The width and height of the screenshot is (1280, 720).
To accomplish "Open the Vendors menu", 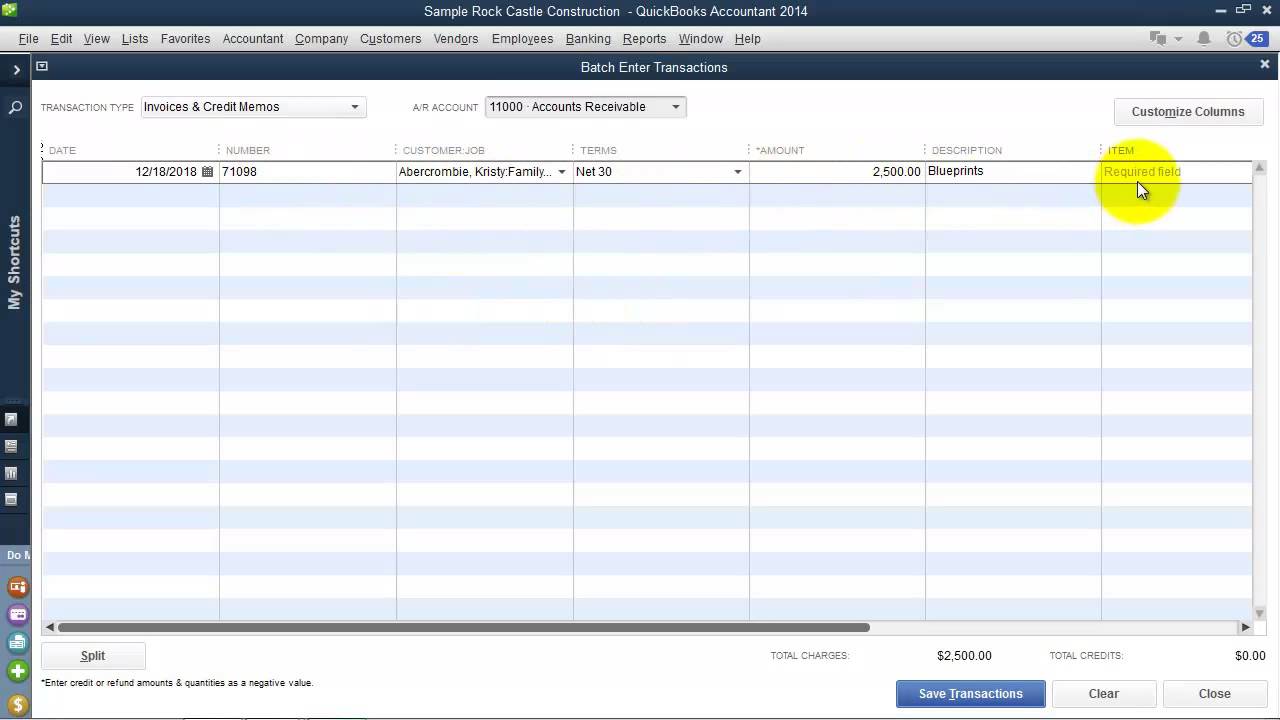I will pyautogui.click(x=456, y=39).
